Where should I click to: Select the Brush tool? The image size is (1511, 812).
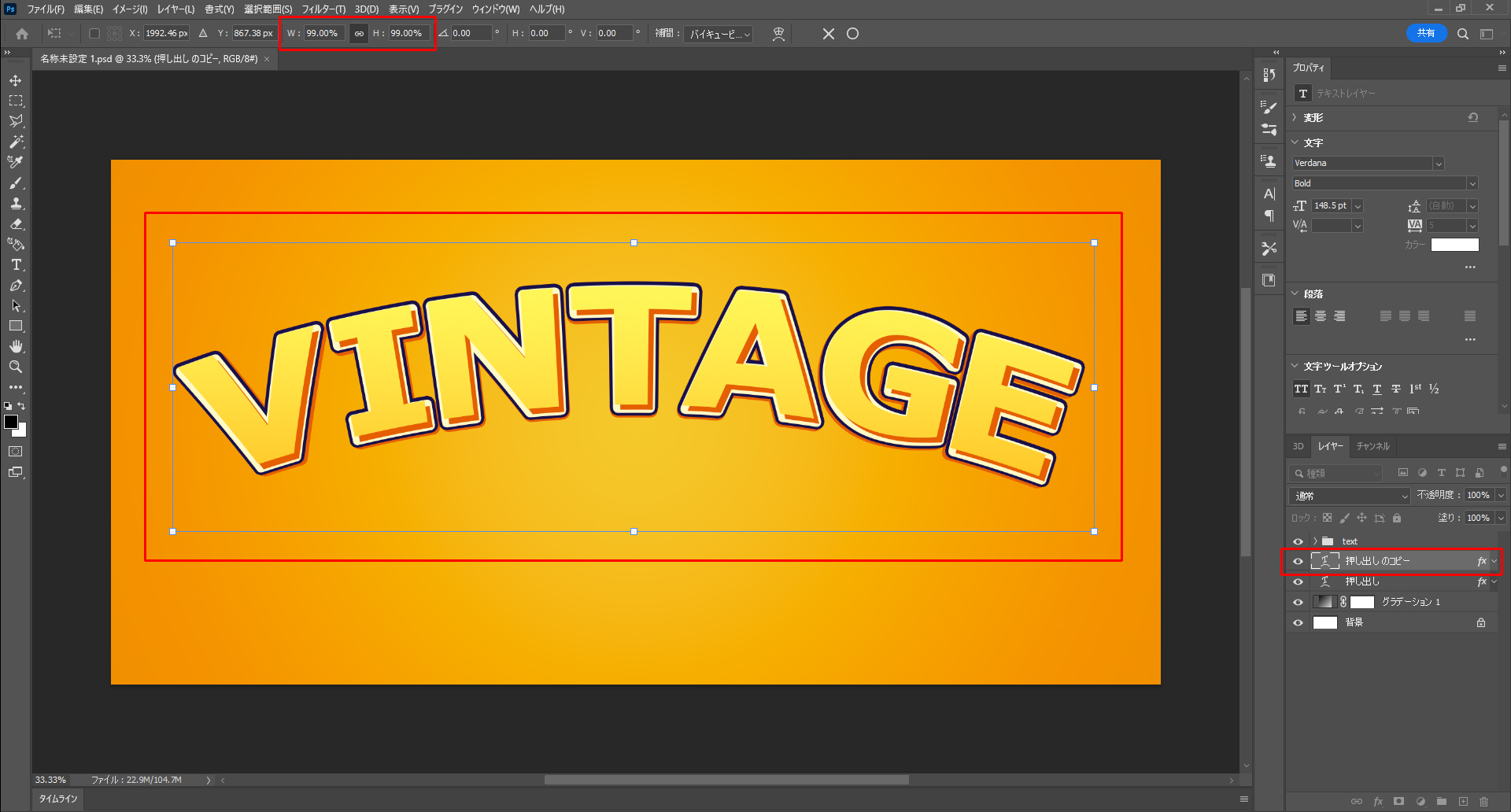[x=16, y=183]
